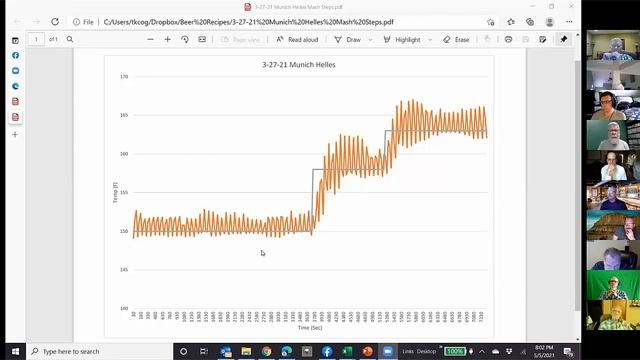
Task: Add this page to favorites with the star icon
Action: tap(491, 22)
